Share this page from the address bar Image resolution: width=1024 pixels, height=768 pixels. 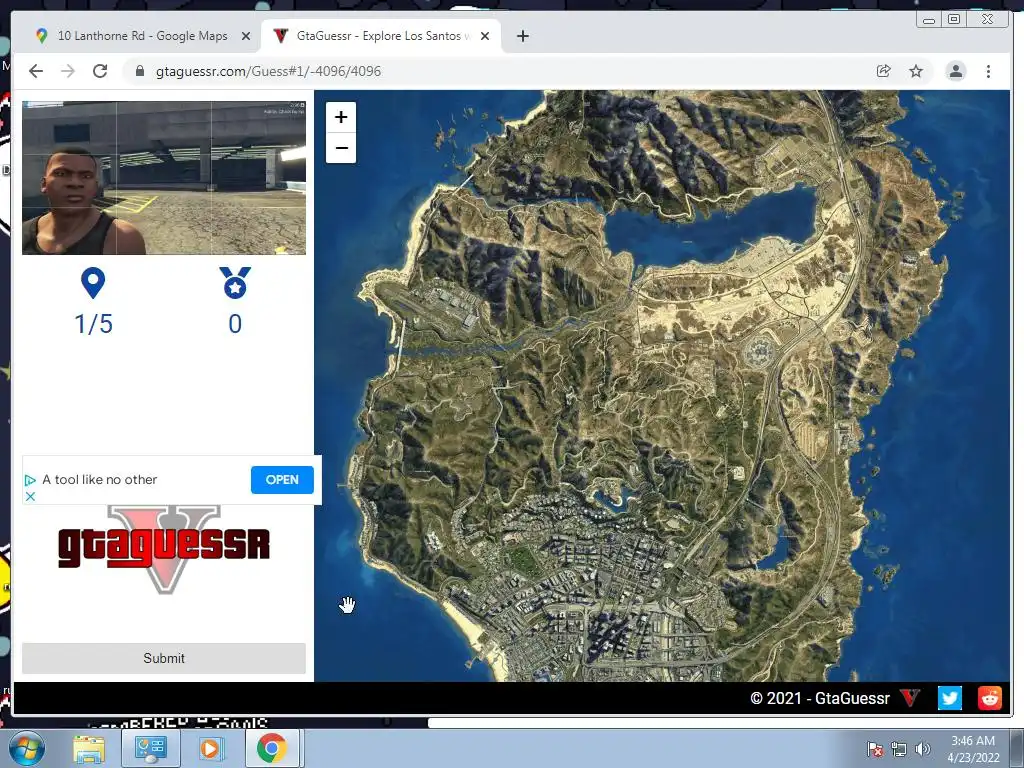coord(884,71)
